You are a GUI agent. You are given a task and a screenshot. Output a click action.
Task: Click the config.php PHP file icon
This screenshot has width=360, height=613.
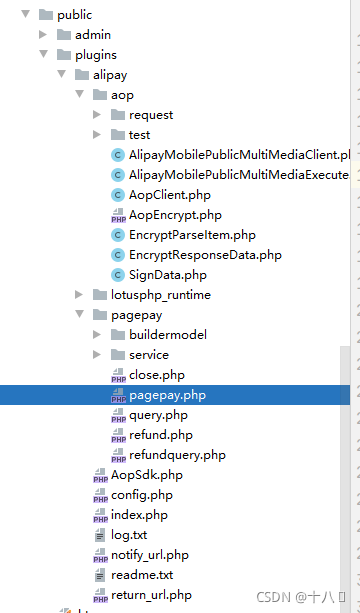[100, 495]
